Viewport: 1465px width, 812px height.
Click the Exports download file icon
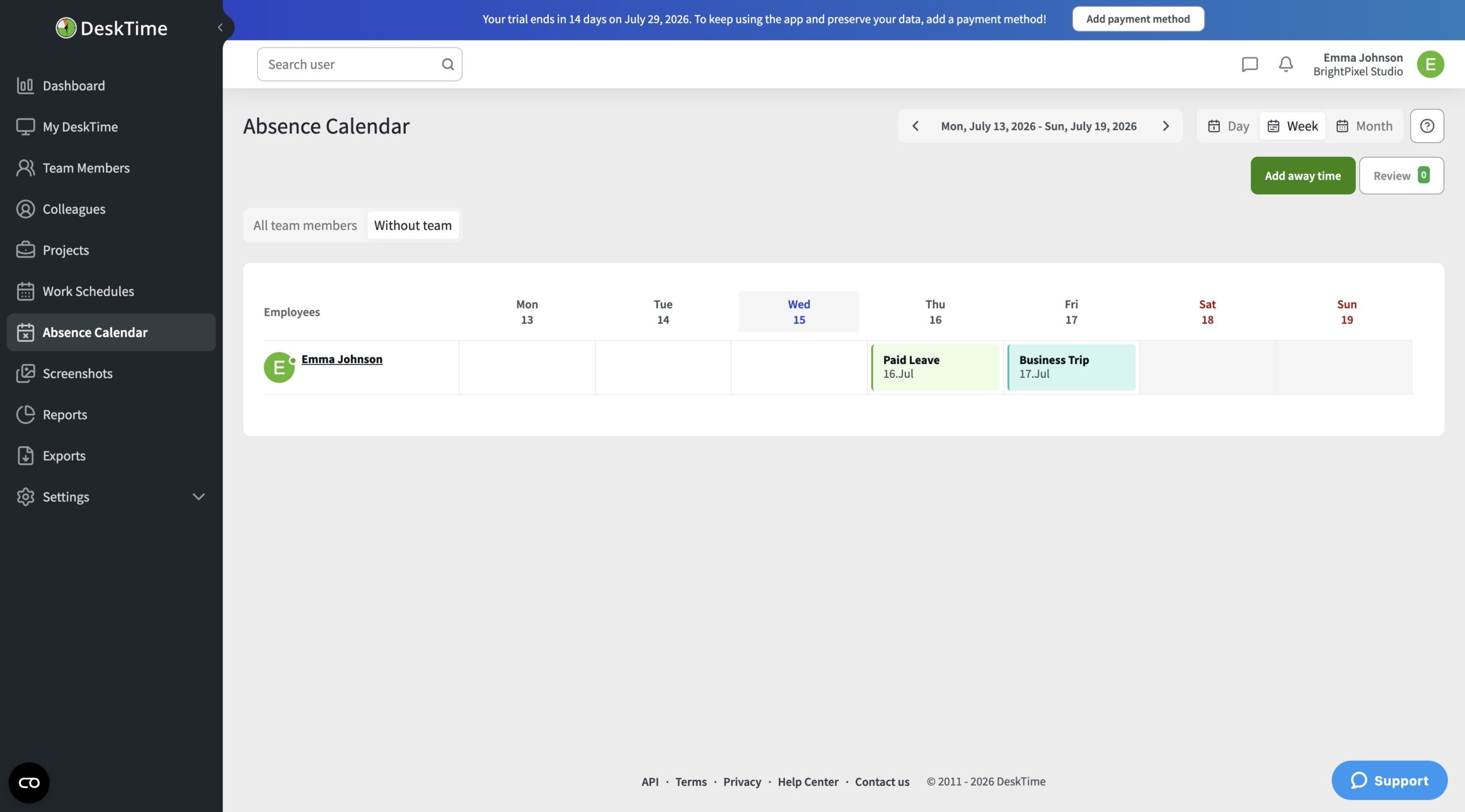tap(25, 456)
